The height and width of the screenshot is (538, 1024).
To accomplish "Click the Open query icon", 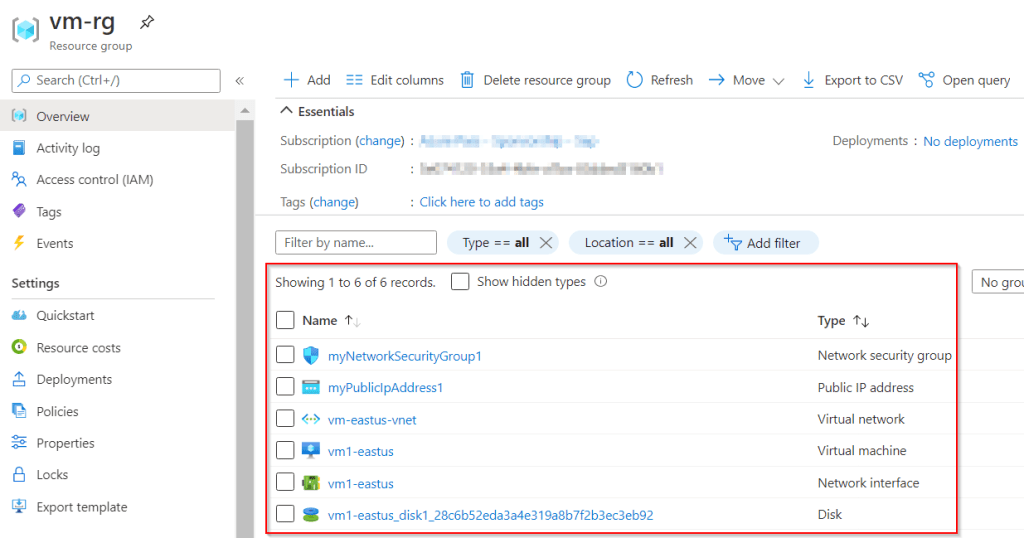I will [926, 80].
